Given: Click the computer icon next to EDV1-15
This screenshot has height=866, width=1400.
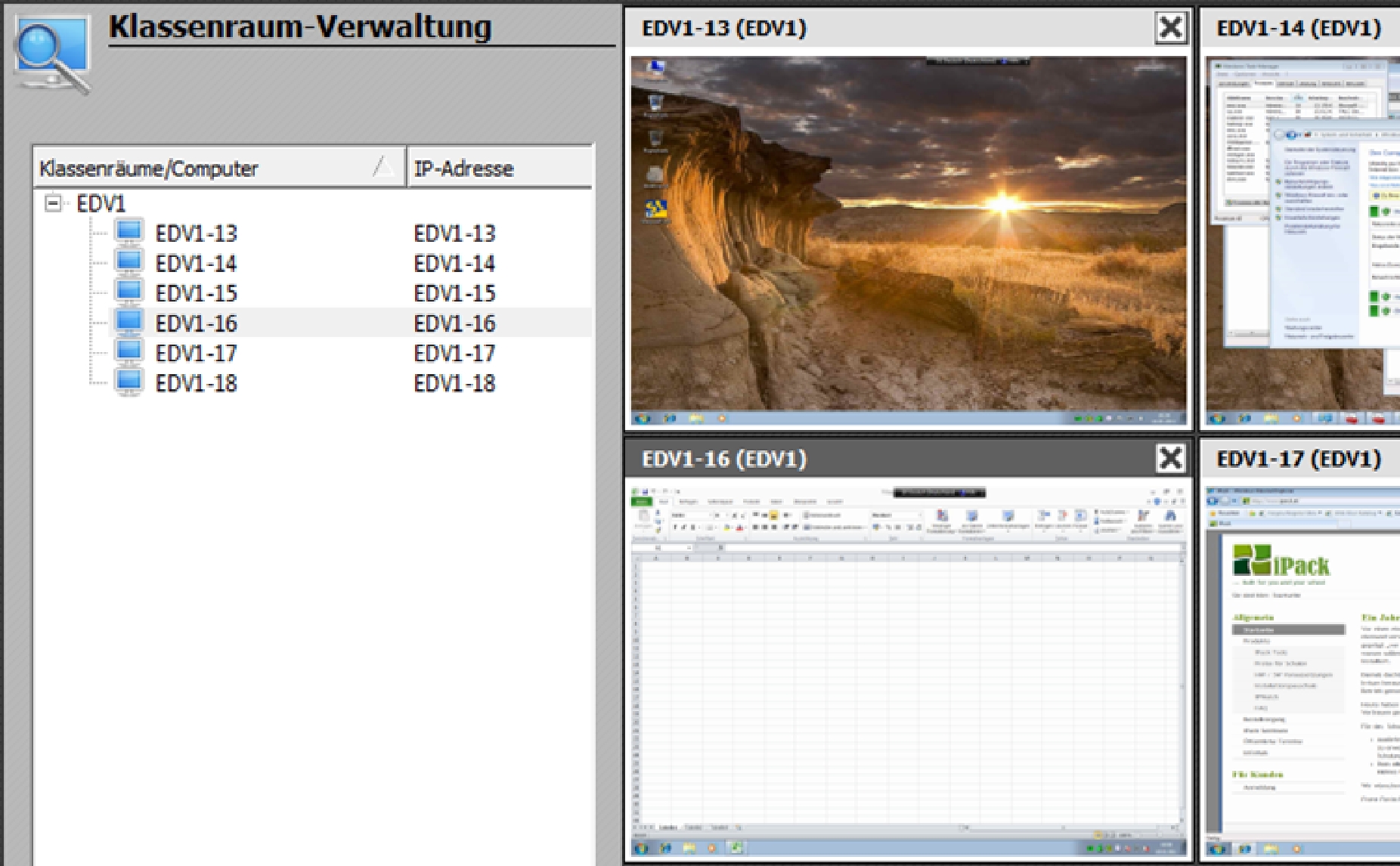Looking at the screenshot, I should (129, 292).
